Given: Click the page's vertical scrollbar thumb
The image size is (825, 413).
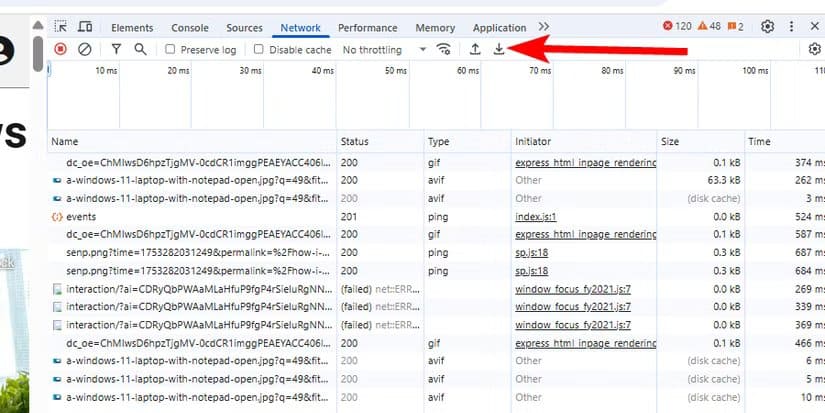Looking at the screenshot, I should point(38,53).
